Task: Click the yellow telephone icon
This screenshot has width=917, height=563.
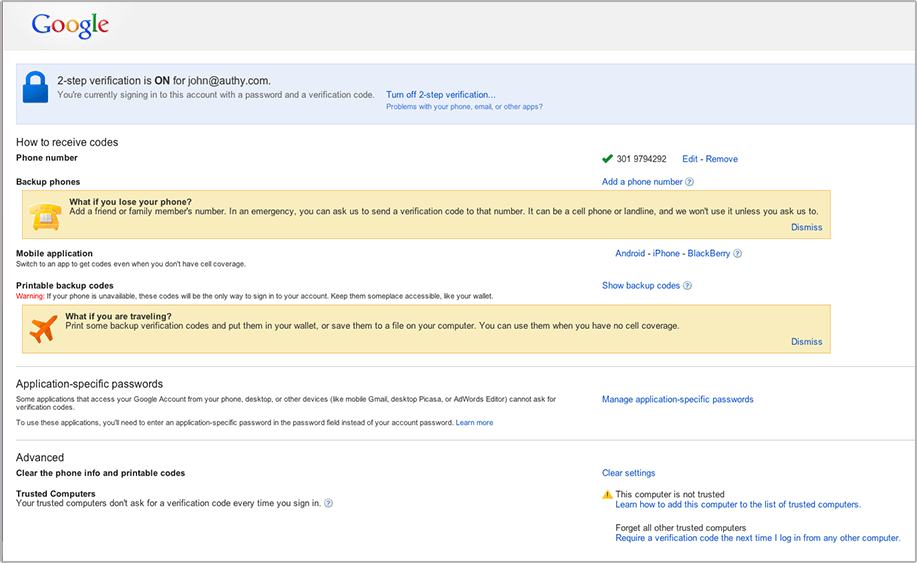Action: [x=45, y=215]
